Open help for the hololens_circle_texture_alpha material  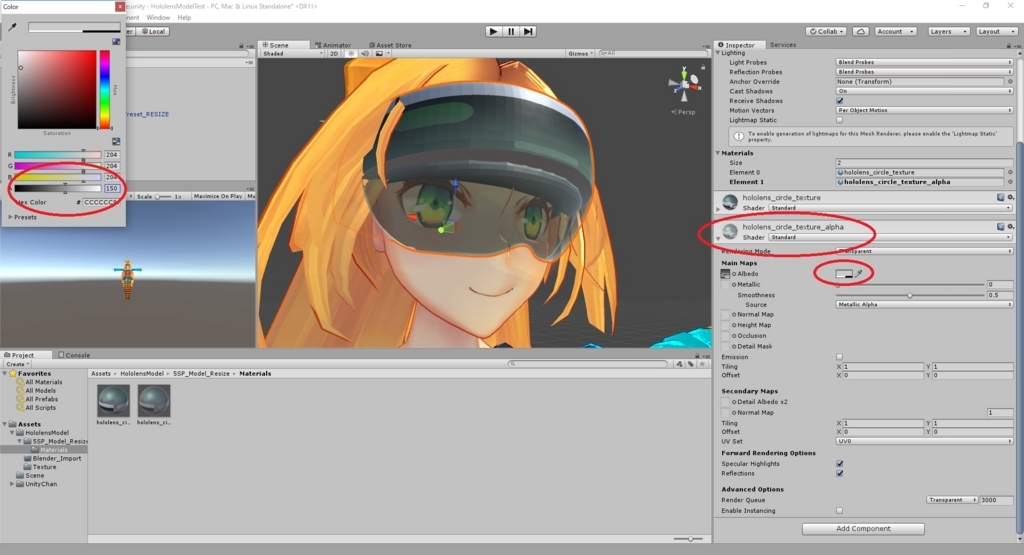pos(1000,227)
